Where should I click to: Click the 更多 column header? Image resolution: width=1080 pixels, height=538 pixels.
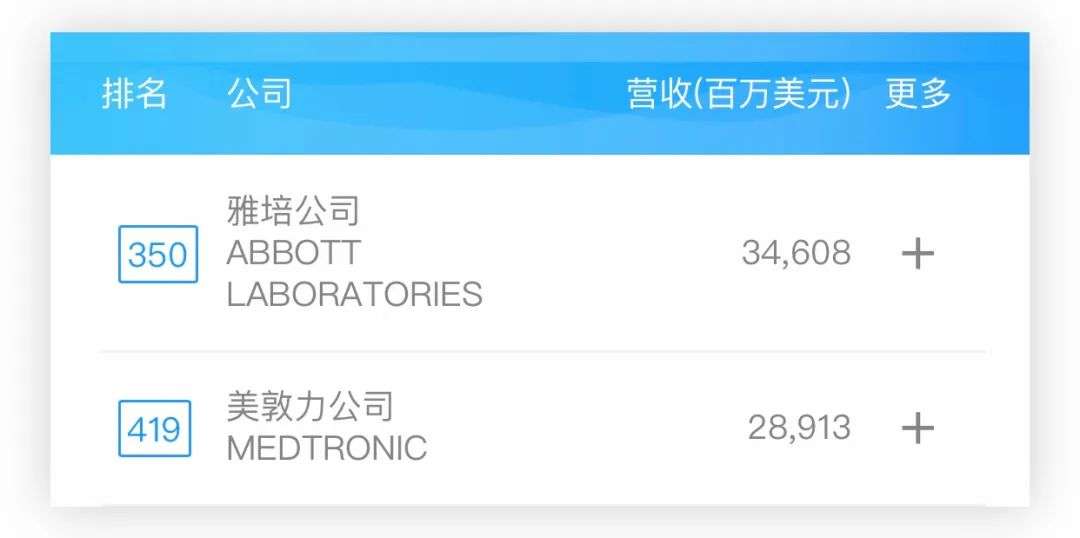[918, 94]
